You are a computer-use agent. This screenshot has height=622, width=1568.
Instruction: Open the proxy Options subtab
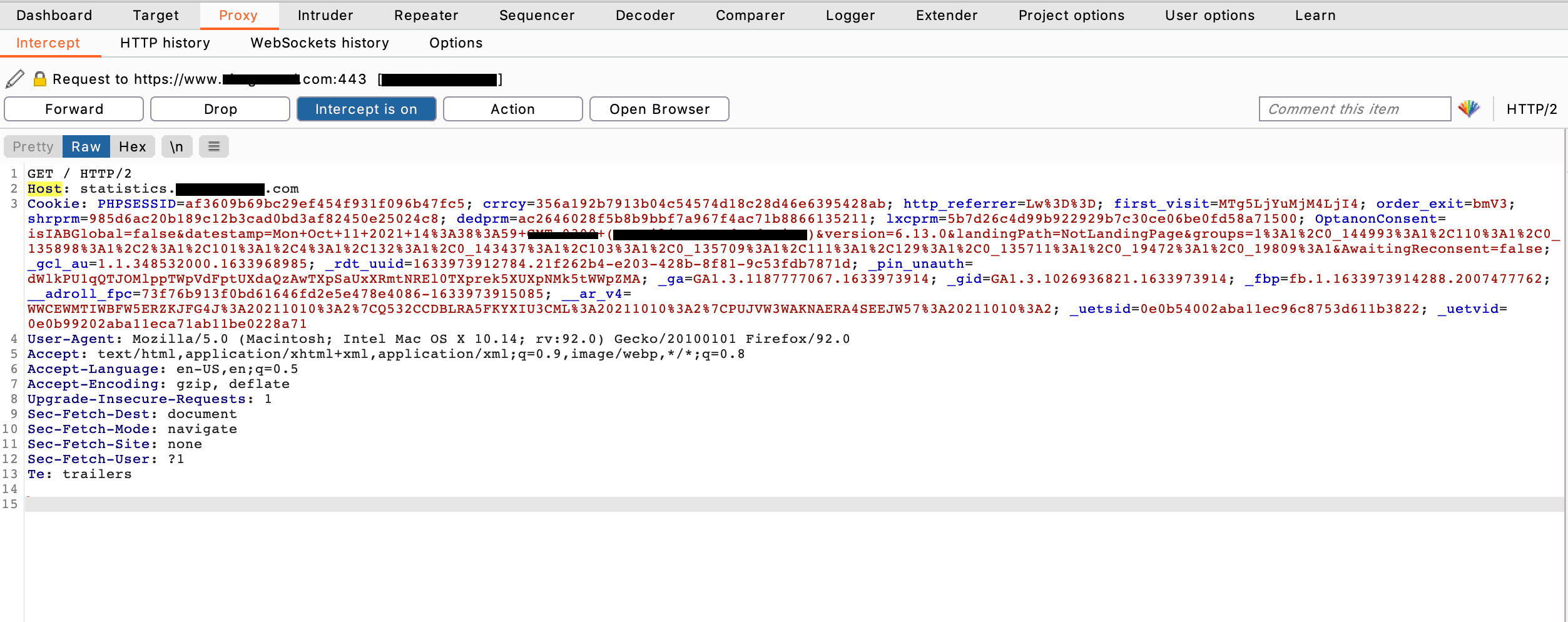(456, 43)
